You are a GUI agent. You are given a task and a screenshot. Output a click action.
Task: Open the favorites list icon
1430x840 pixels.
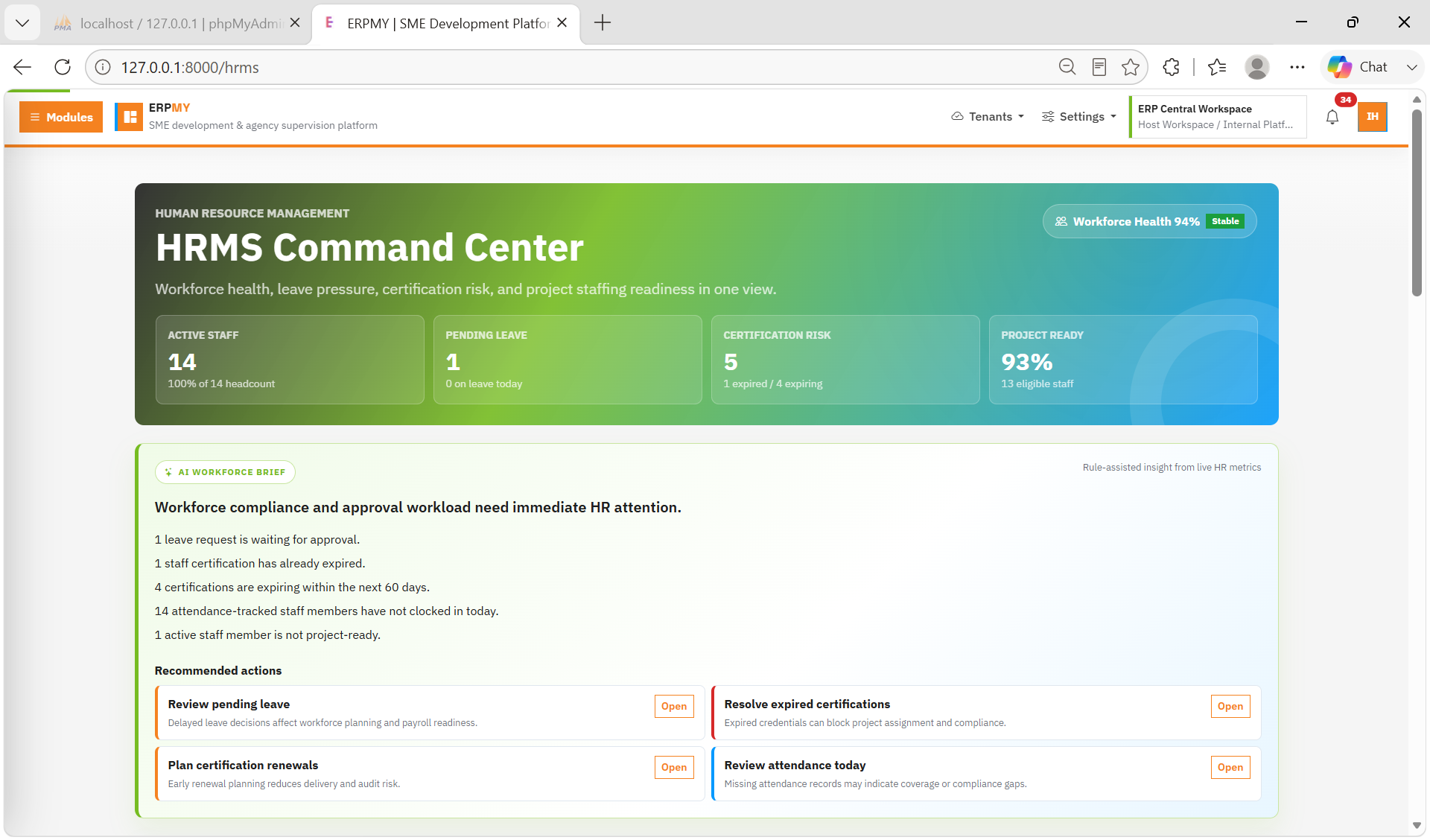[1217, 67]
